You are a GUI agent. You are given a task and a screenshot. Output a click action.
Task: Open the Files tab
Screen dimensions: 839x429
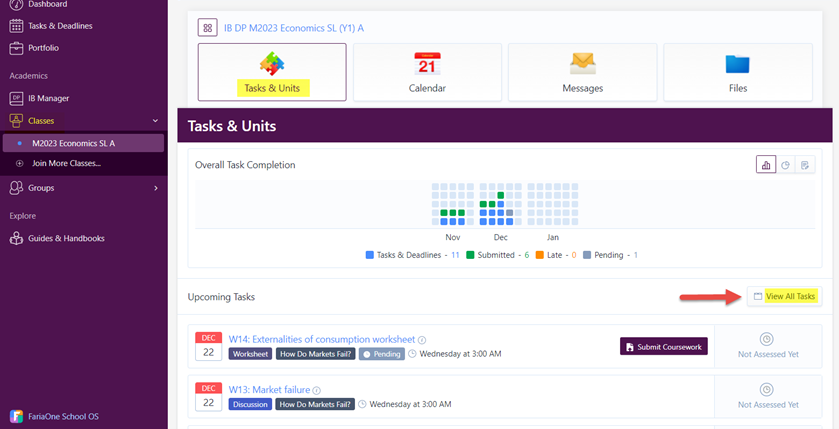point(738,72)
